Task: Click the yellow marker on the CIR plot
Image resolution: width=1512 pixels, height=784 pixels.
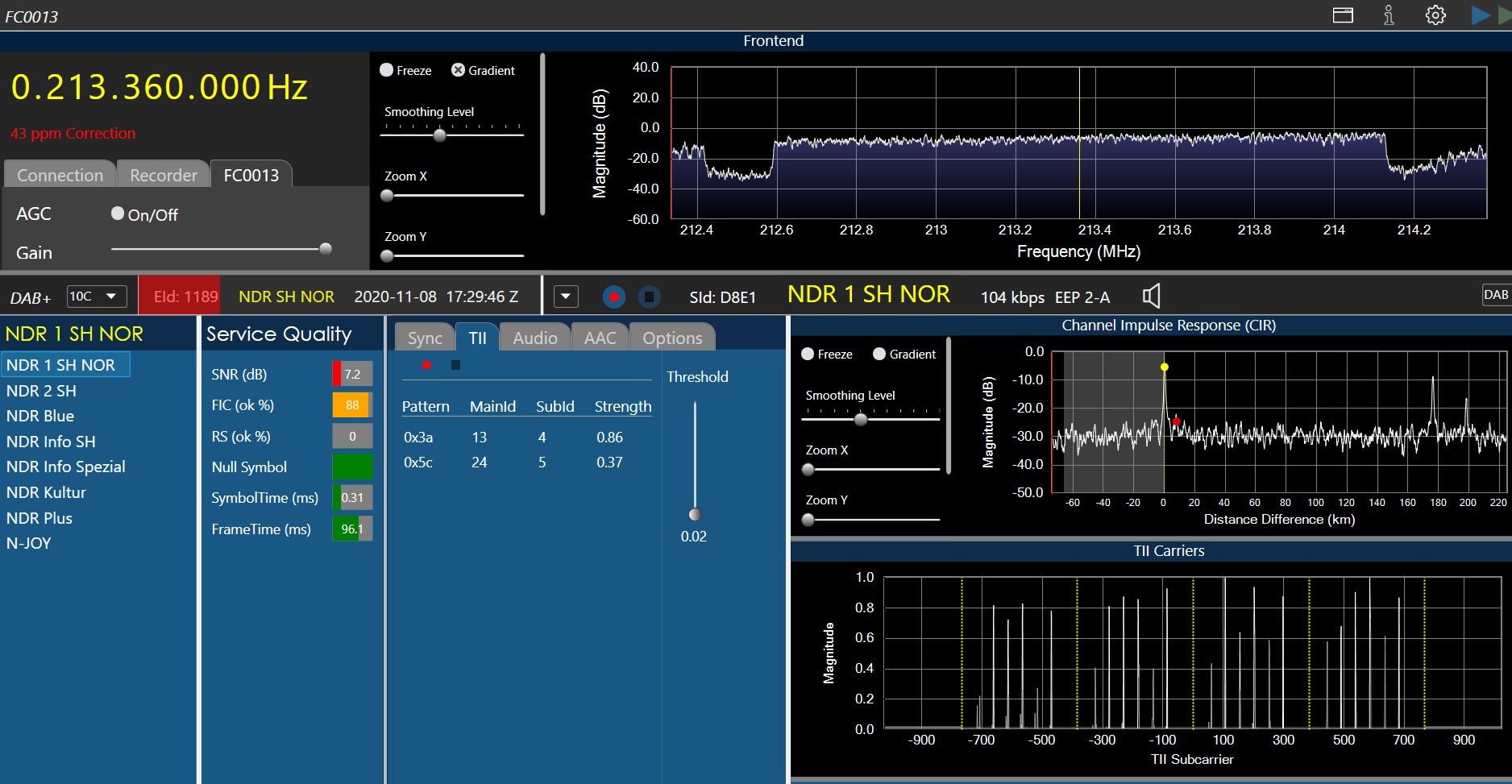Action: coord(1165,367)
